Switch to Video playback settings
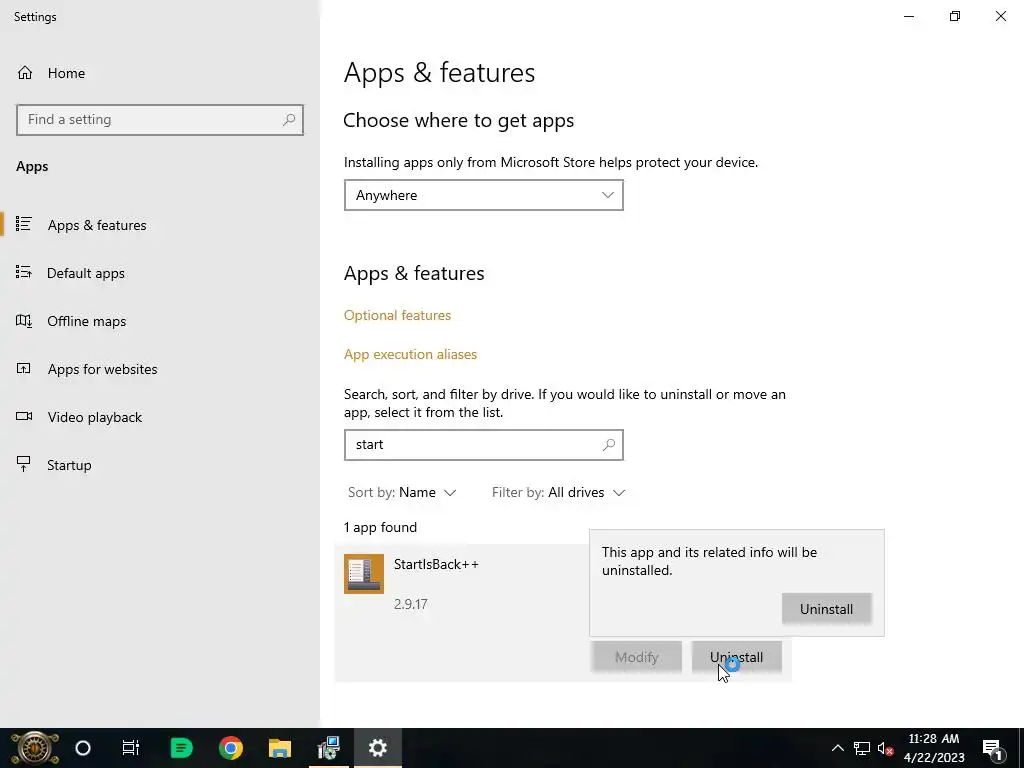Image resolution: width=1024 pixels, height=768 pixels. [94, 417]
